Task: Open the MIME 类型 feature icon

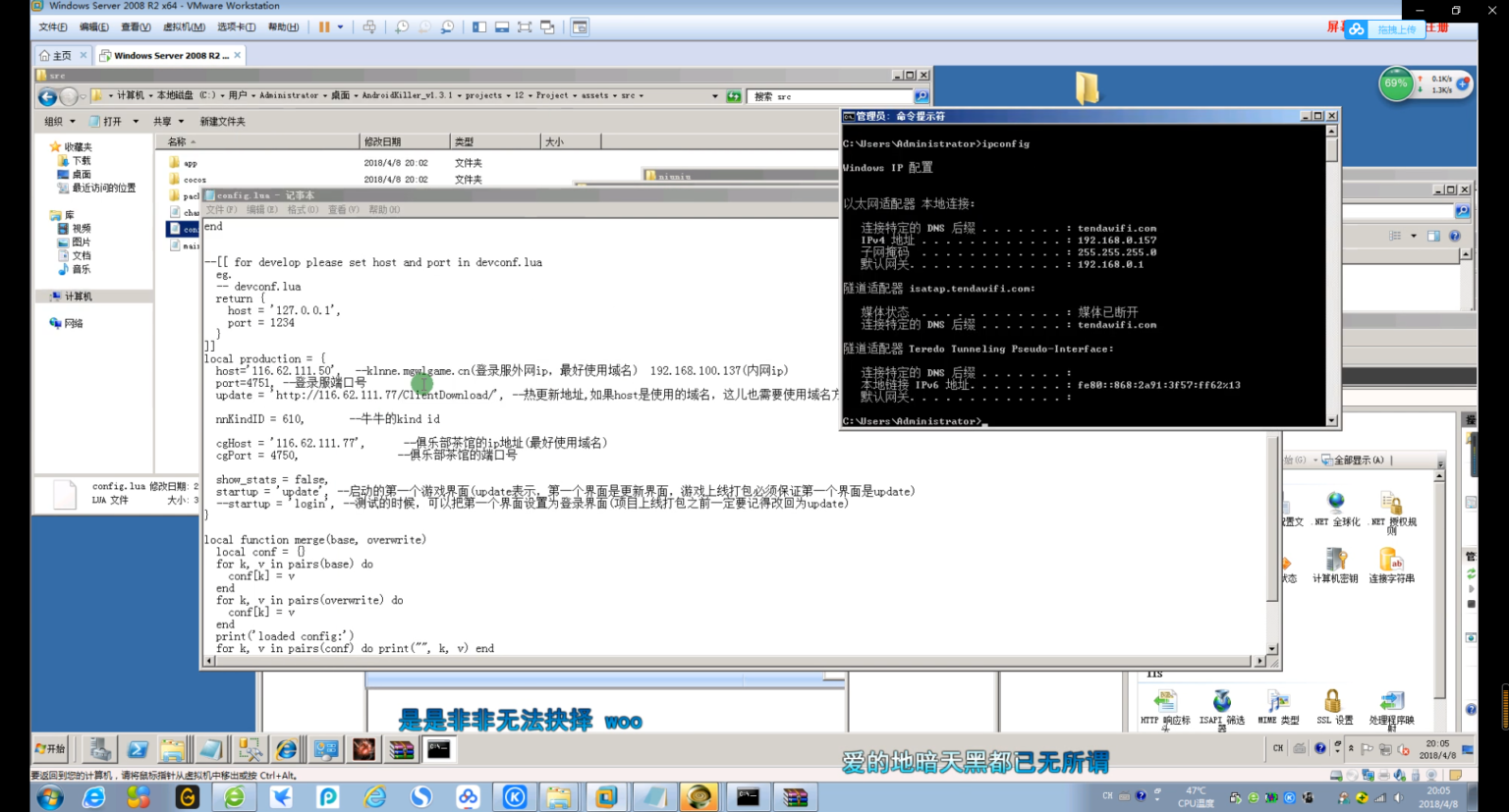Action: pos(1277,705)
